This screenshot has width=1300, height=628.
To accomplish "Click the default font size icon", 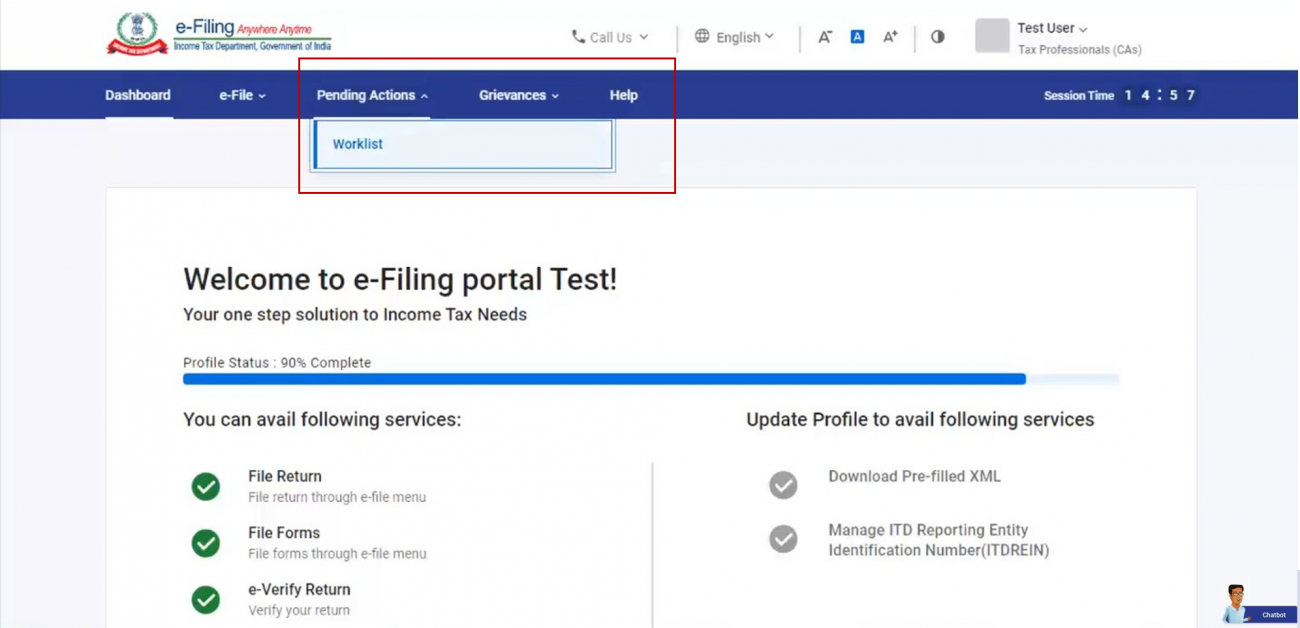I will 857,37.
